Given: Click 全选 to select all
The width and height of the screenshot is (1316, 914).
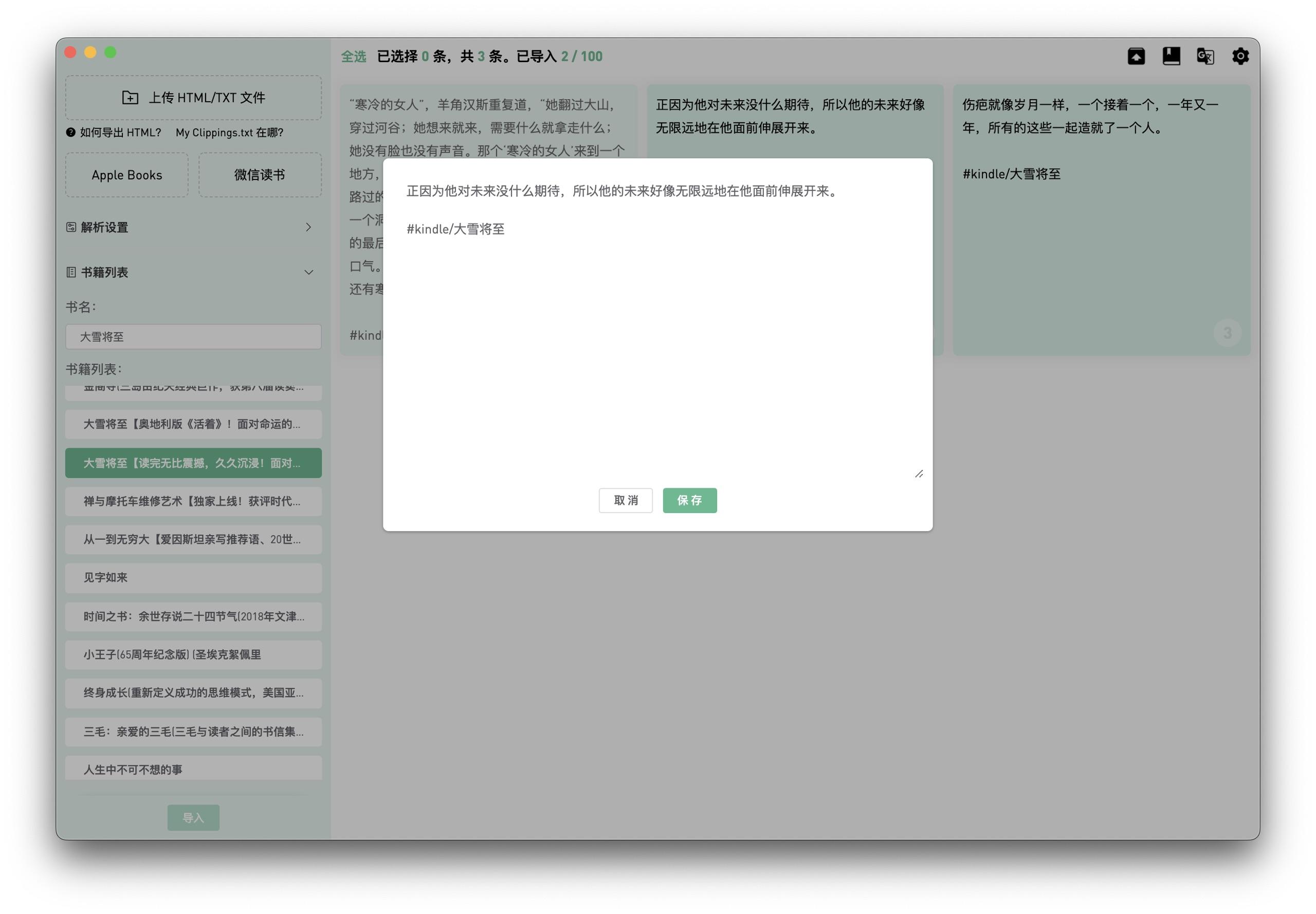Looking at the screenshot, I should pyautogui.click(x=353, y=56).
